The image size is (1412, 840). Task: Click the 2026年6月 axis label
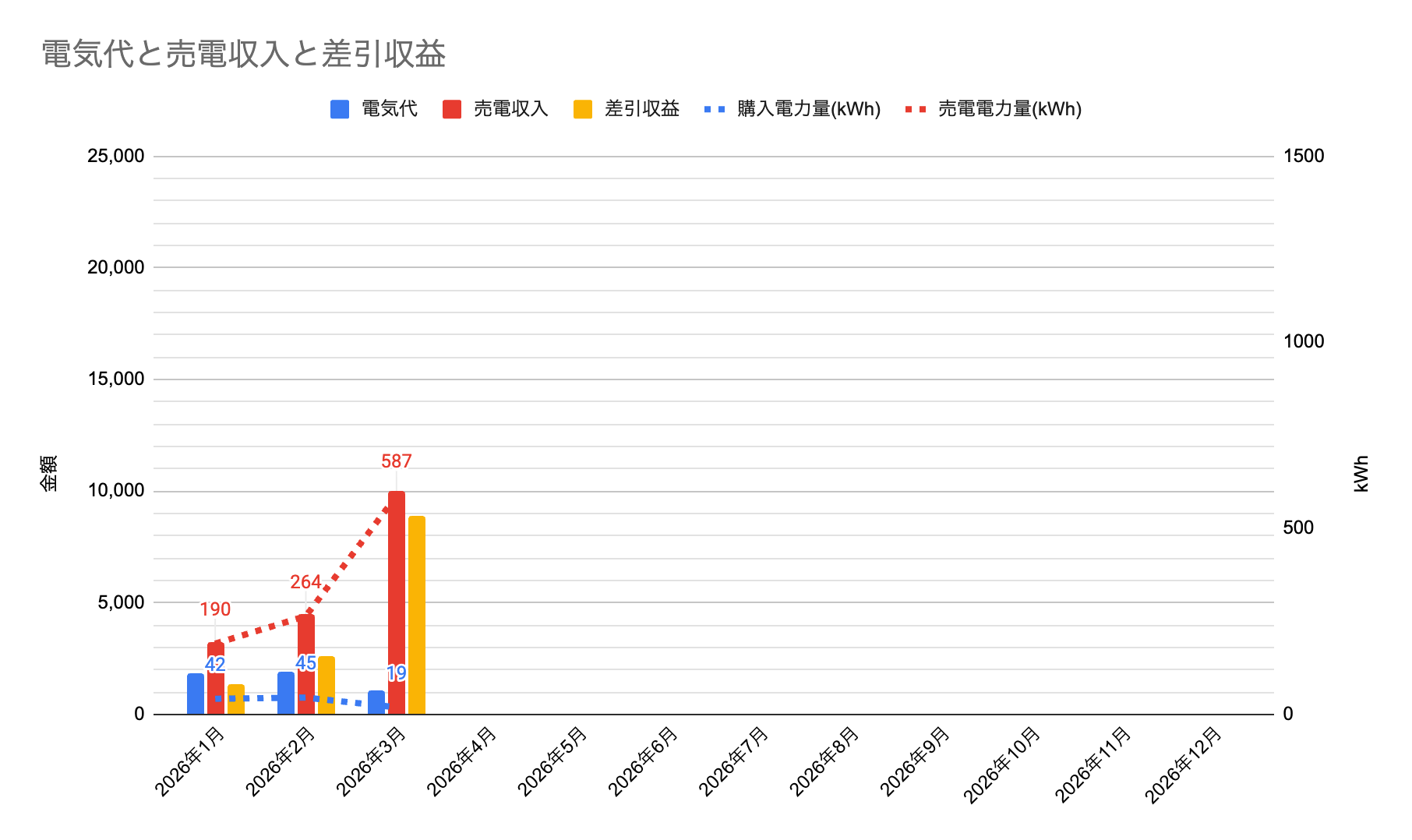pos(643,761)
